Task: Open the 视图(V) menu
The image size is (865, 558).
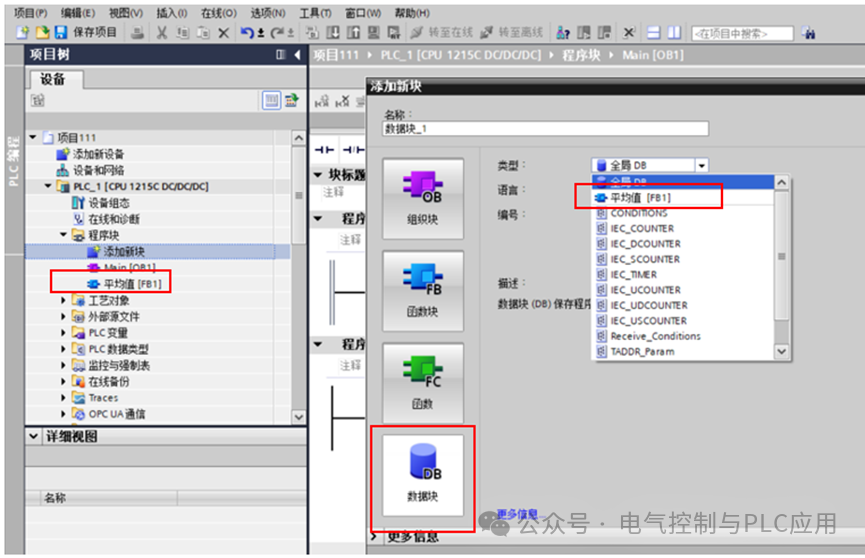Action: pos(125,13)
